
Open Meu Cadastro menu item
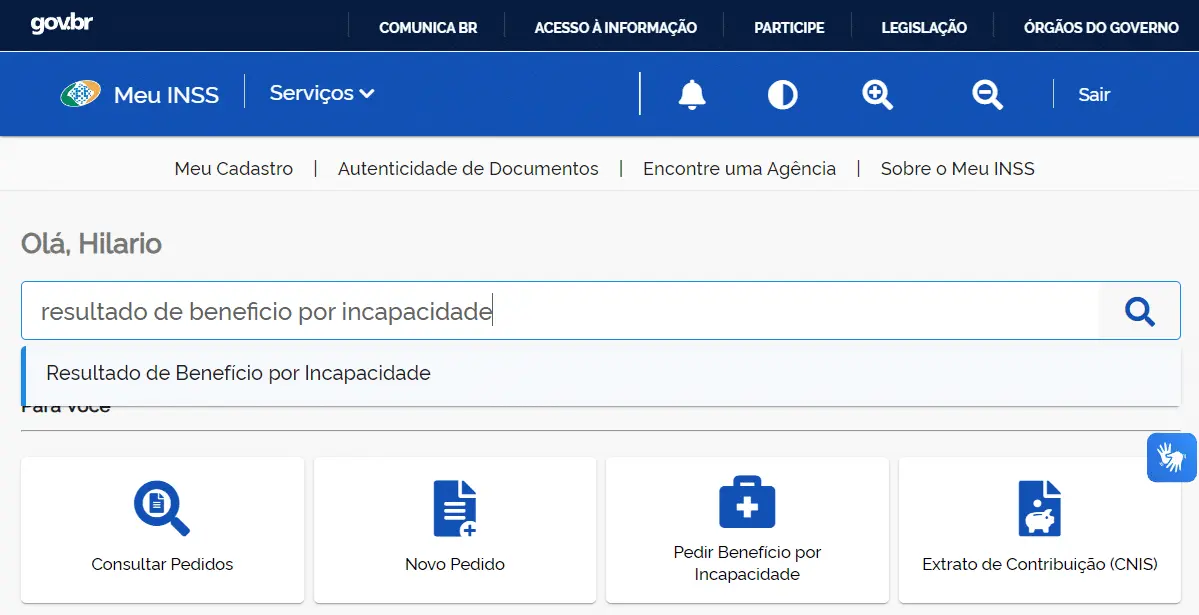tap(234, 168)
